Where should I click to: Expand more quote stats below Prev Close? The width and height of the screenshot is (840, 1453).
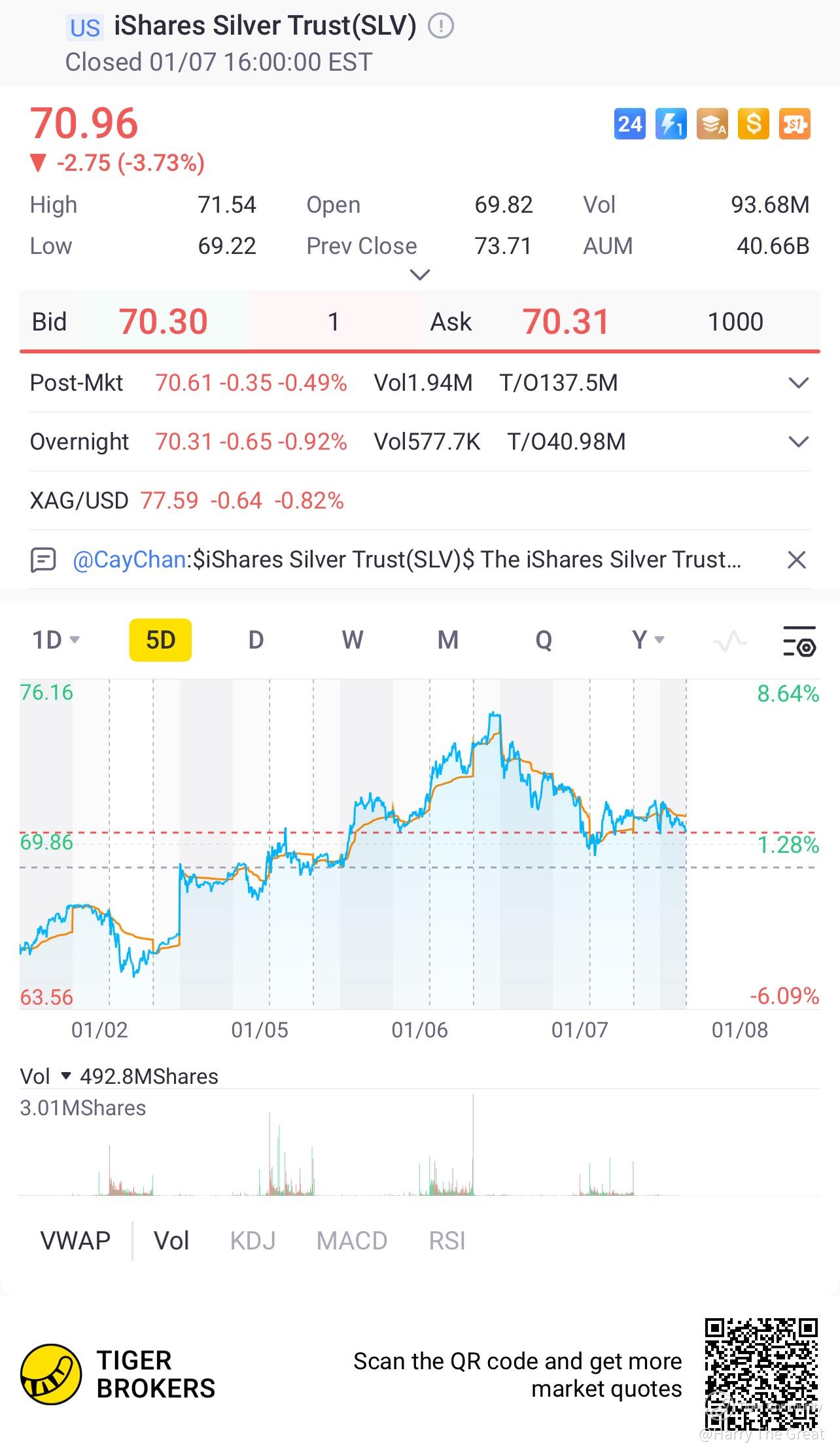419,274
